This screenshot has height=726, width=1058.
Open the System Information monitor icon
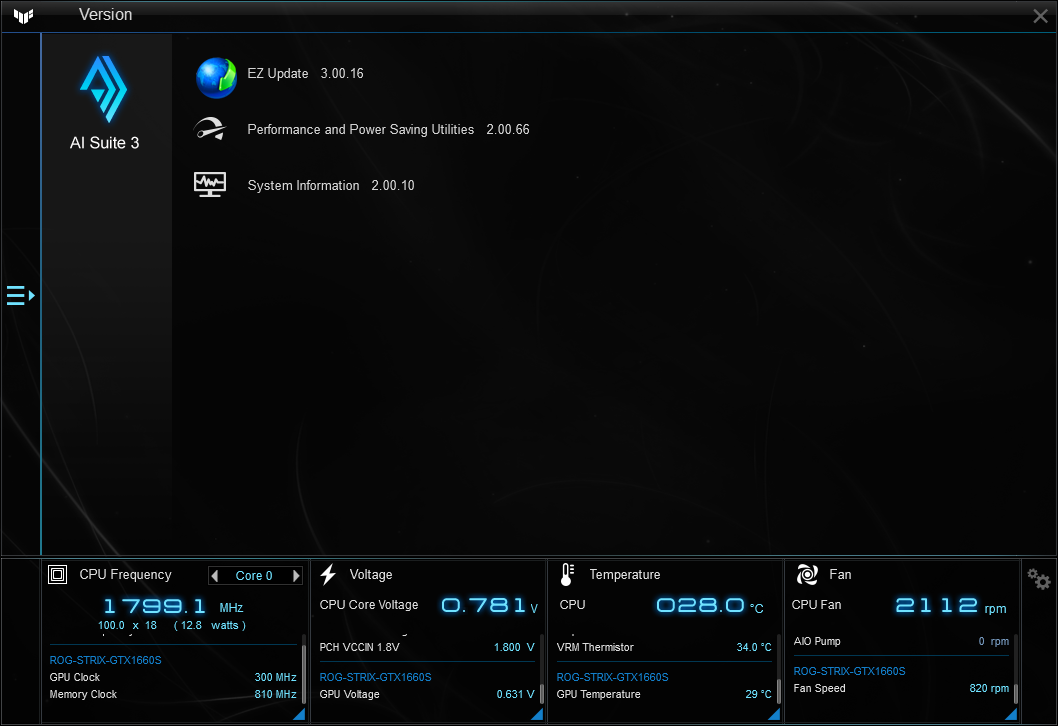(x=210, y=184)
